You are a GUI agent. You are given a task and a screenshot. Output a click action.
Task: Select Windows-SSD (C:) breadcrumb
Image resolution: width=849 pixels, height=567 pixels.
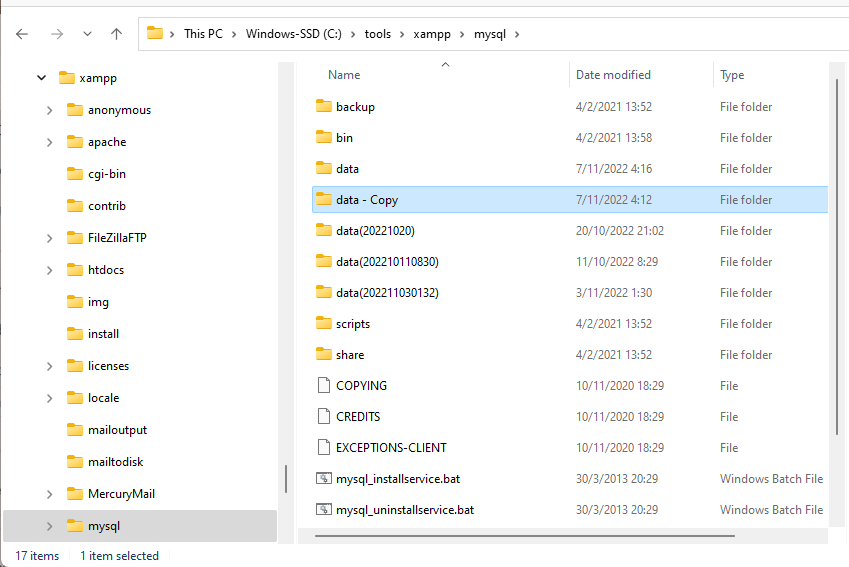tap(293, 34)
